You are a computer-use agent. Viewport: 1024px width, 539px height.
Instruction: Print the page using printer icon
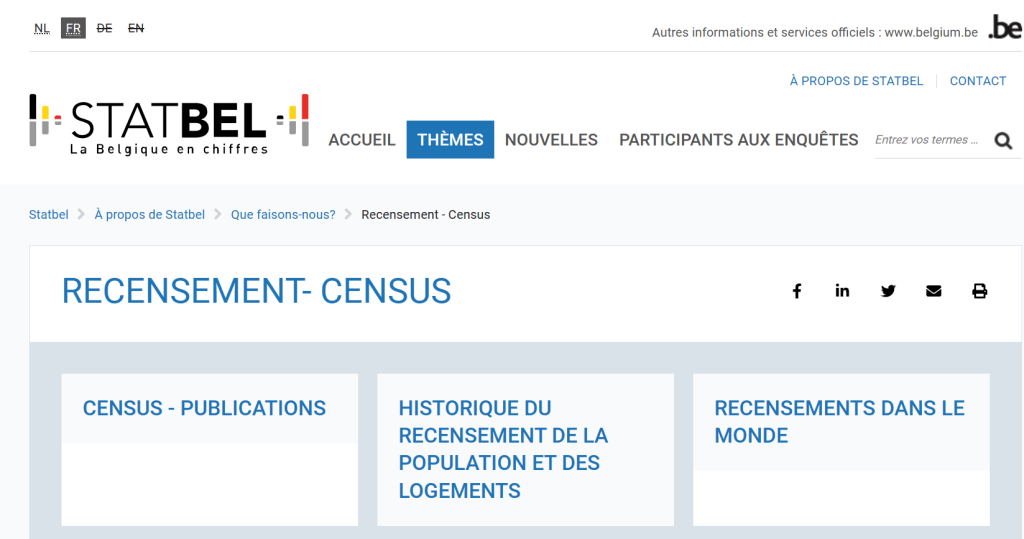pyautogui.click(x=979, y=291)
